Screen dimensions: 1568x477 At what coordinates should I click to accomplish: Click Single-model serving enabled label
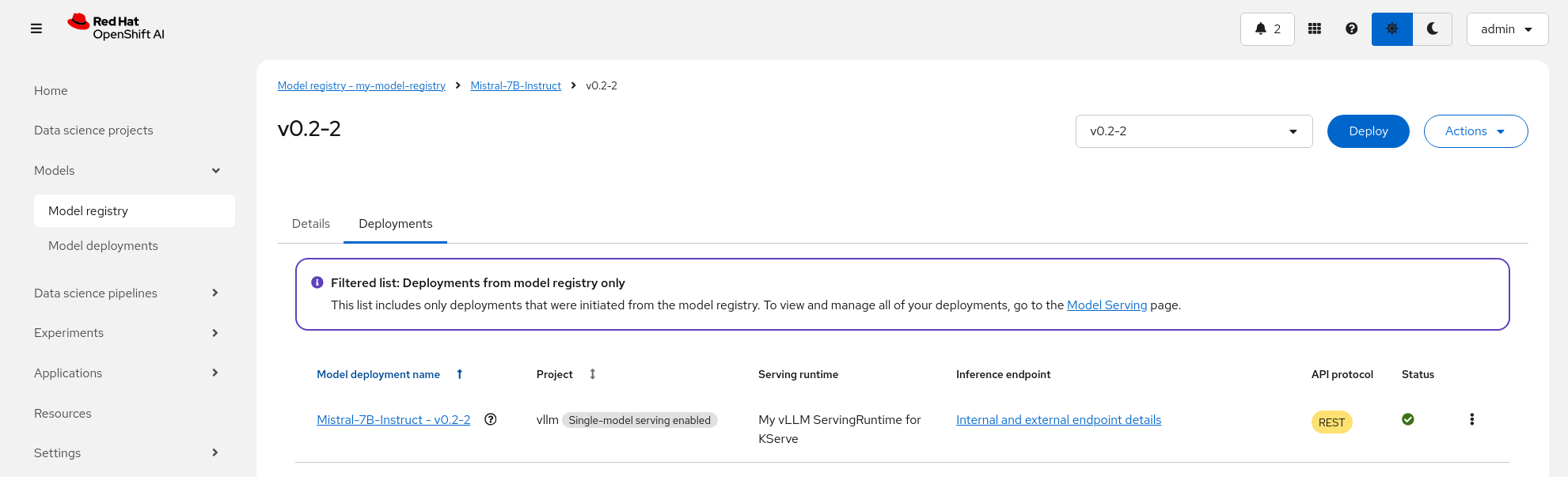click(640, 420)
